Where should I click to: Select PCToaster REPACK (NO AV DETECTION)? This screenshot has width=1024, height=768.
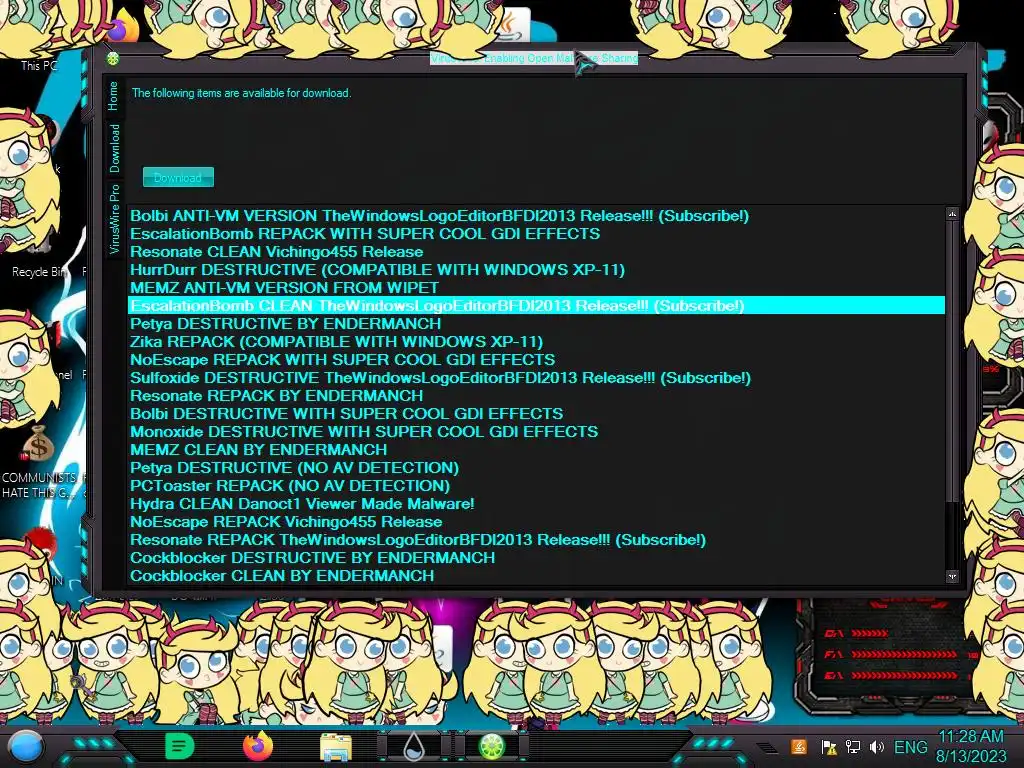click(x=536, y=486)
